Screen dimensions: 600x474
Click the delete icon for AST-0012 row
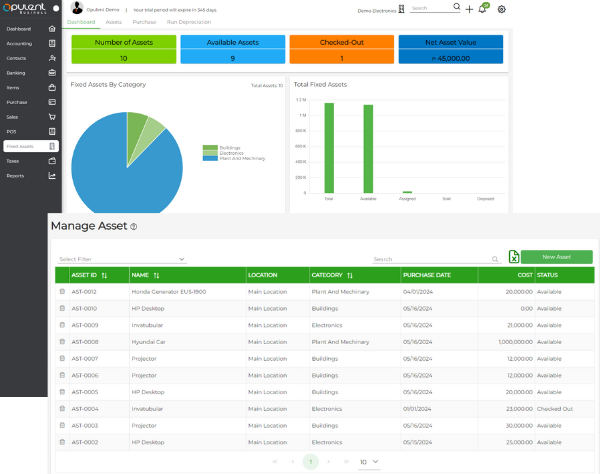point(61,291)
